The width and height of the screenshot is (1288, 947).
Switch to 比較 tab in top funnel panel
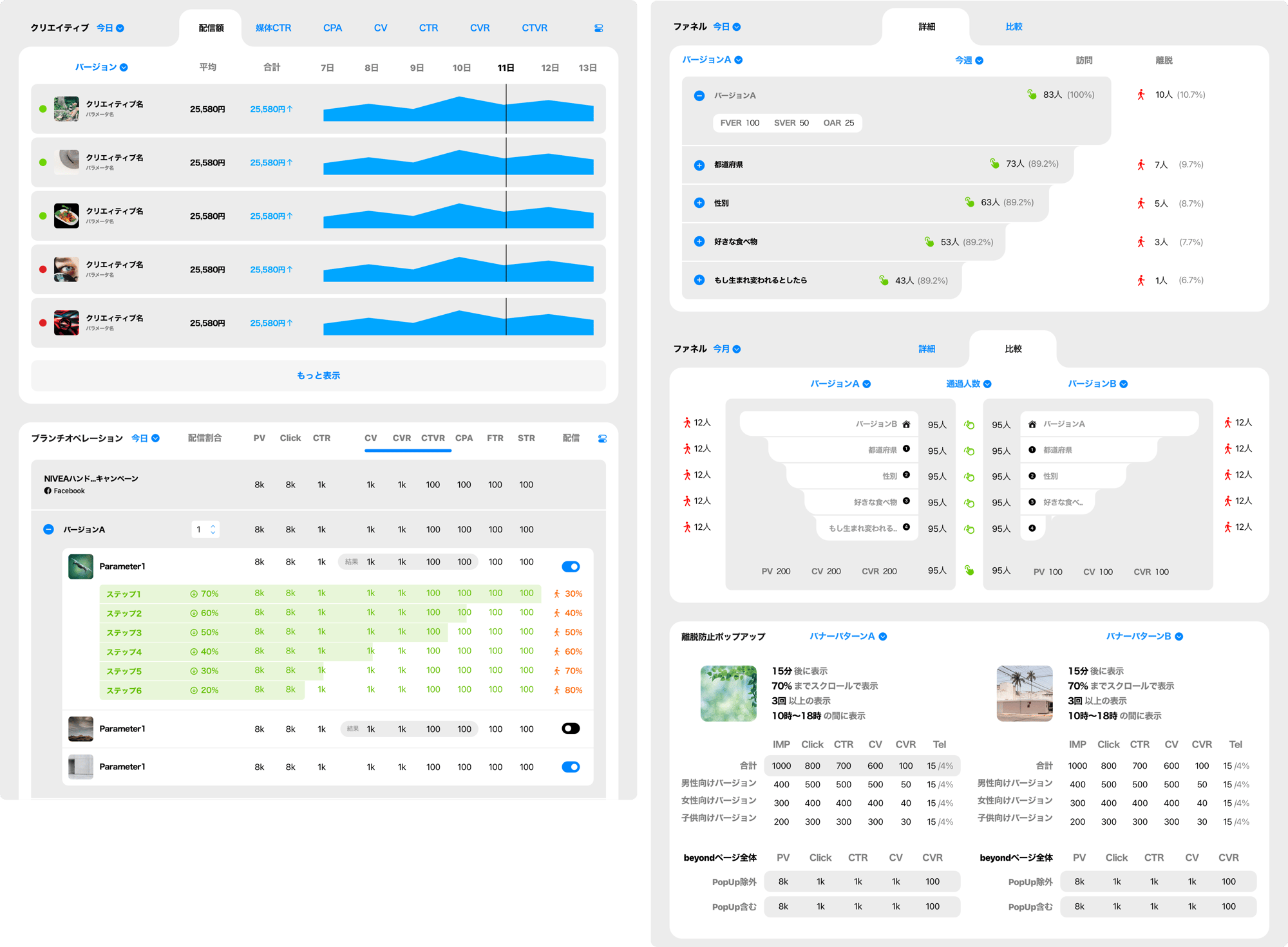pyautogui.click(x=1014, y=27)
